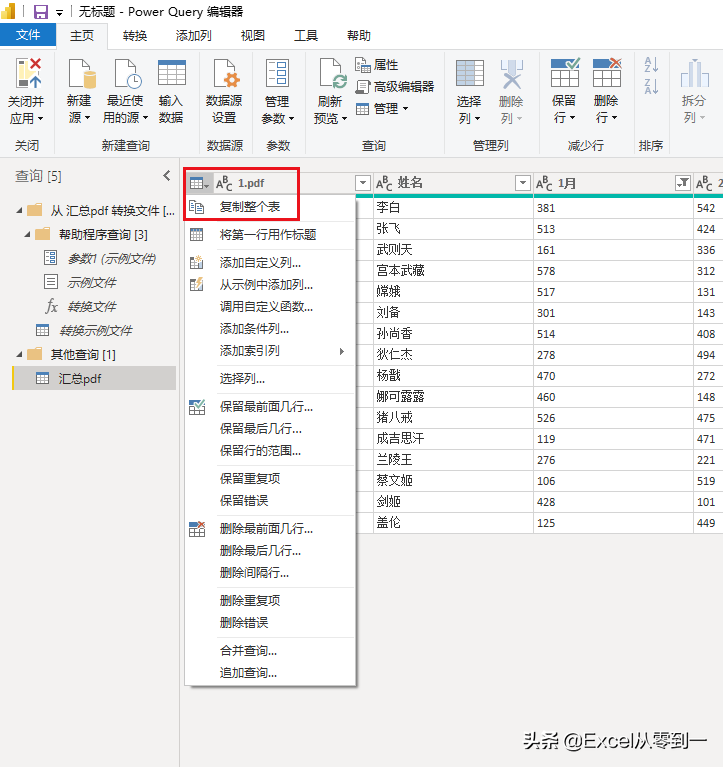The width and height of the screenshot is (723, 767).
Task: Expand the 管理 dropdown in query group
Action: (382, 109)
